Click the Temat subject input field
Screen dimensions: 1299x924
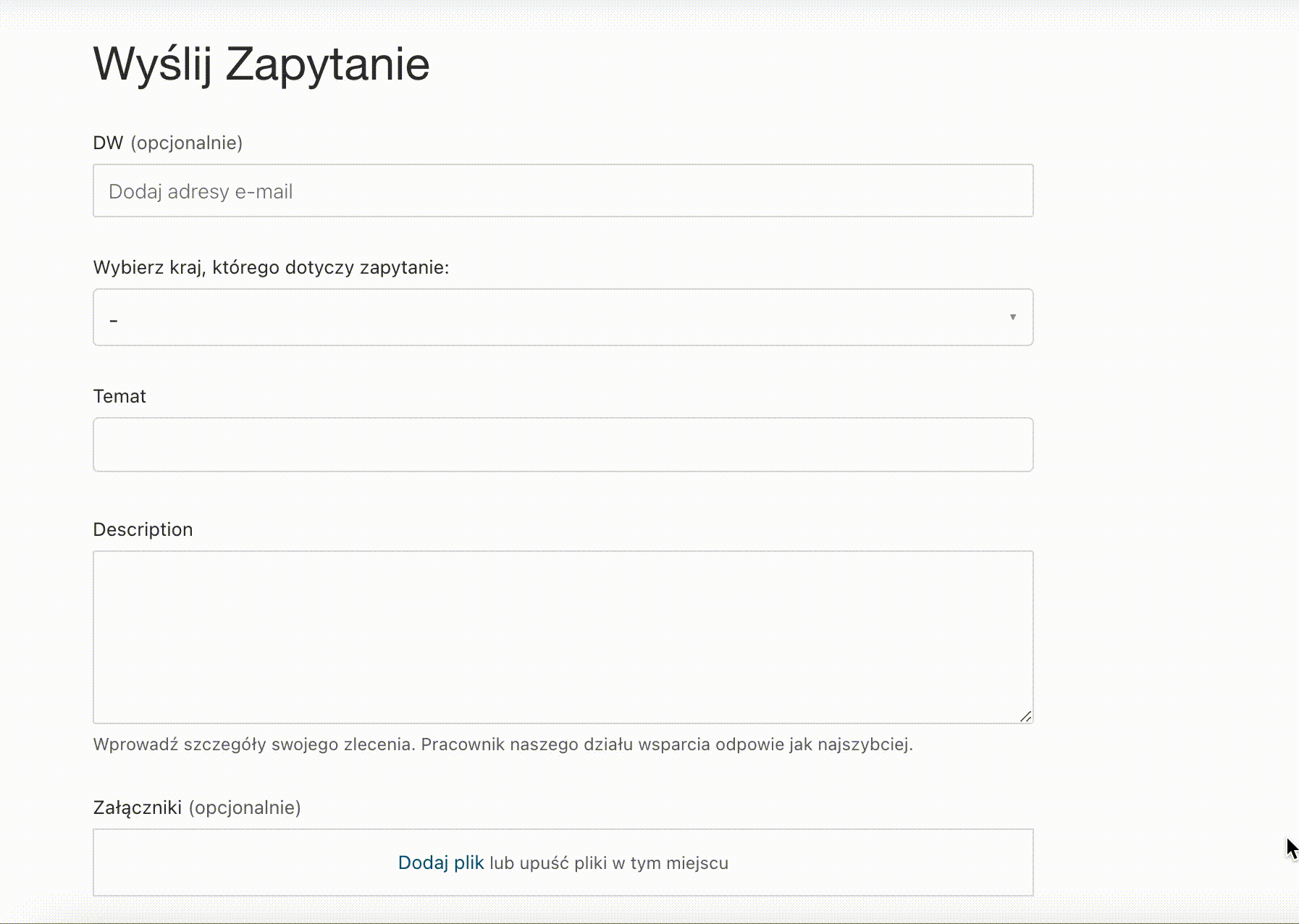tap(563, 444)
